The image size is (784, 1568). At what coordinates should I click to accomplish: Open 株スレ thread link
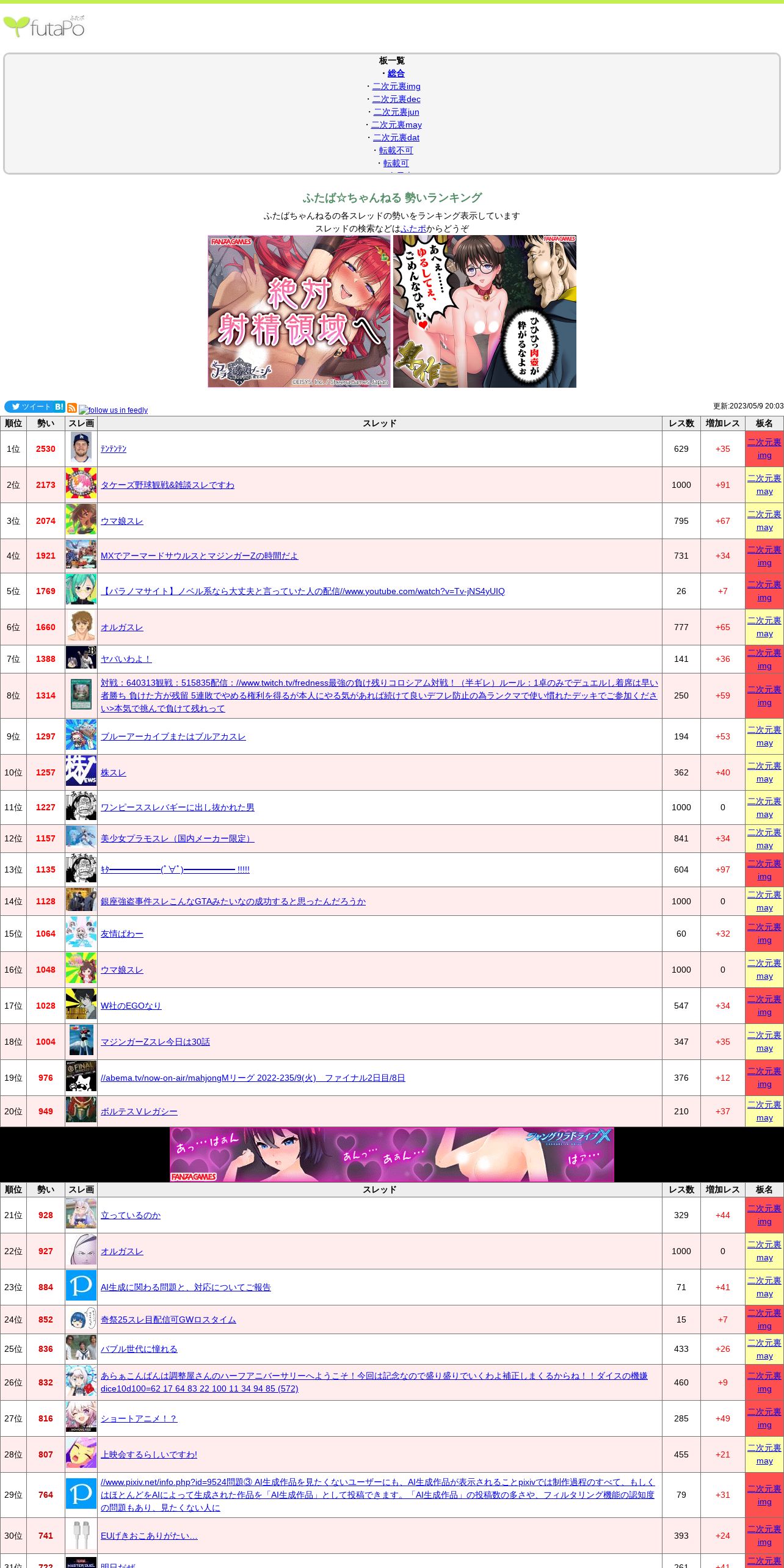point(114,772)
